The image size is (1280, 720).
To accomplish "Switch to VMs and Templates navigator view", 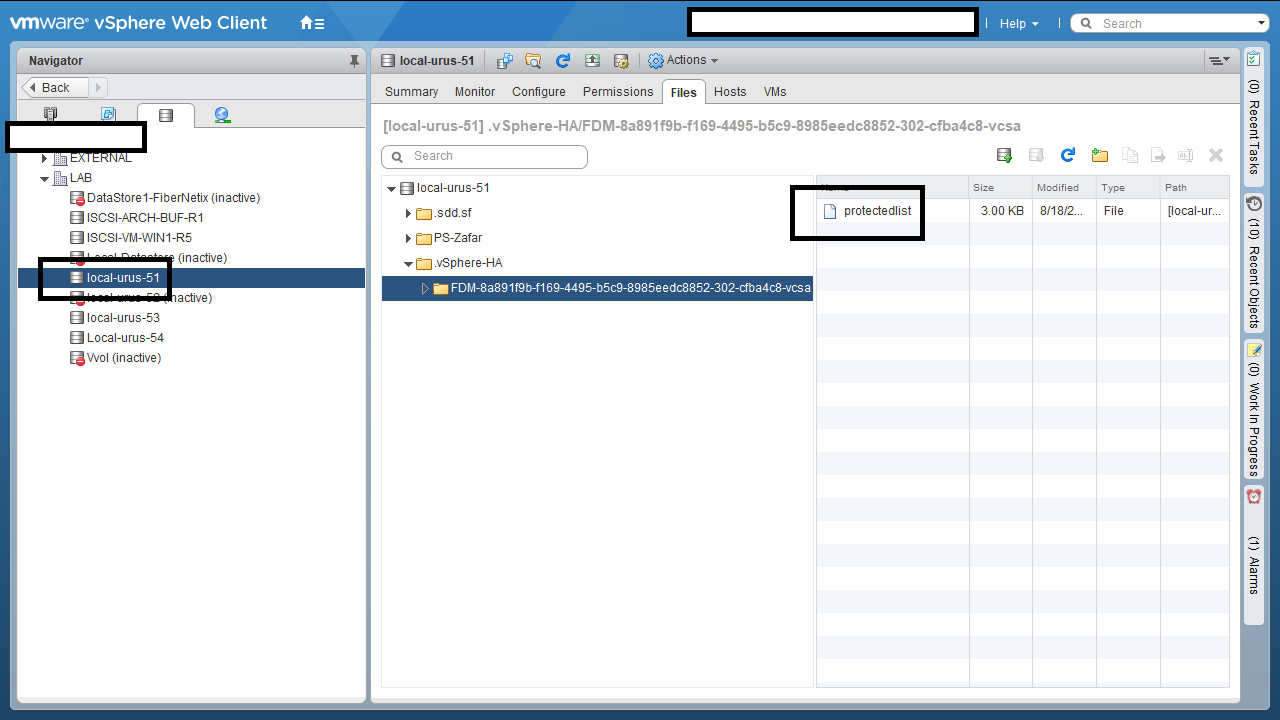I will tap(108, 115).
